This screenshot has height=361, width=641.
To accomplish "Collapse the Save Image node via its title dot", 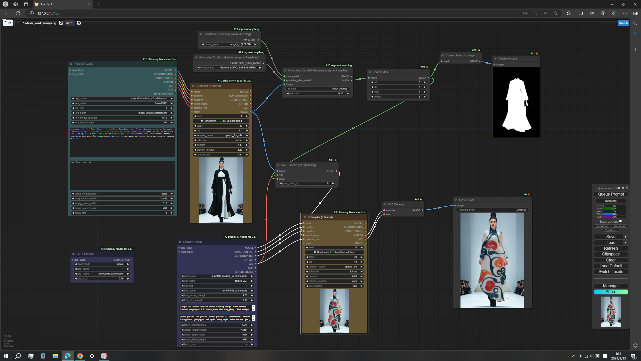I will point(456,200).
